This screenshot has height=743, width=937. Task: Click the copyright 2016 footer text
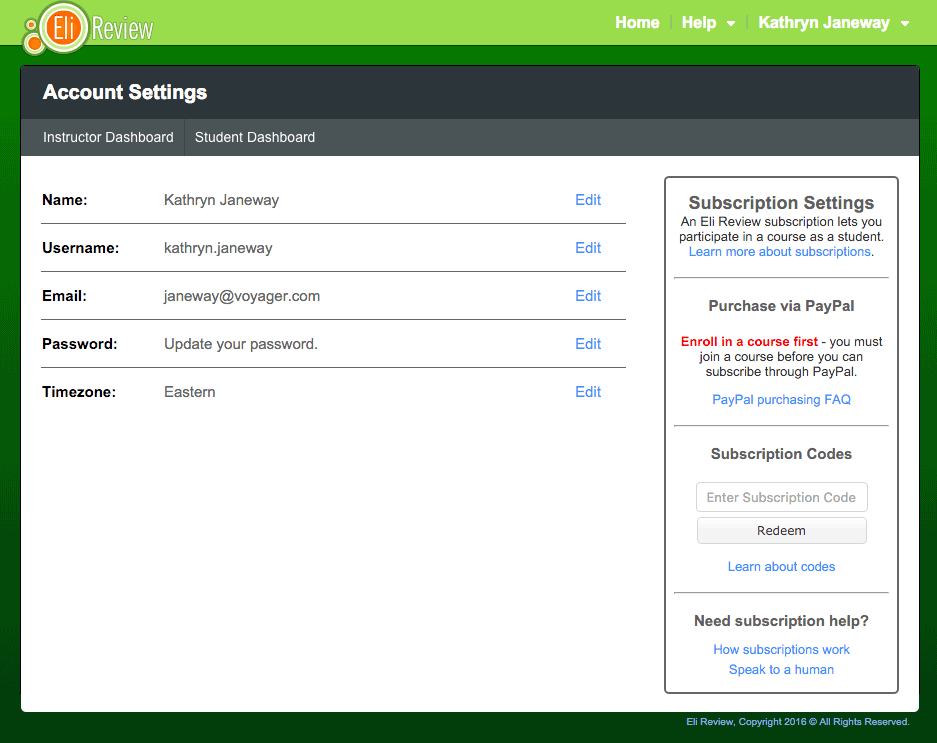pyautogui.click(x=798, y=722)
